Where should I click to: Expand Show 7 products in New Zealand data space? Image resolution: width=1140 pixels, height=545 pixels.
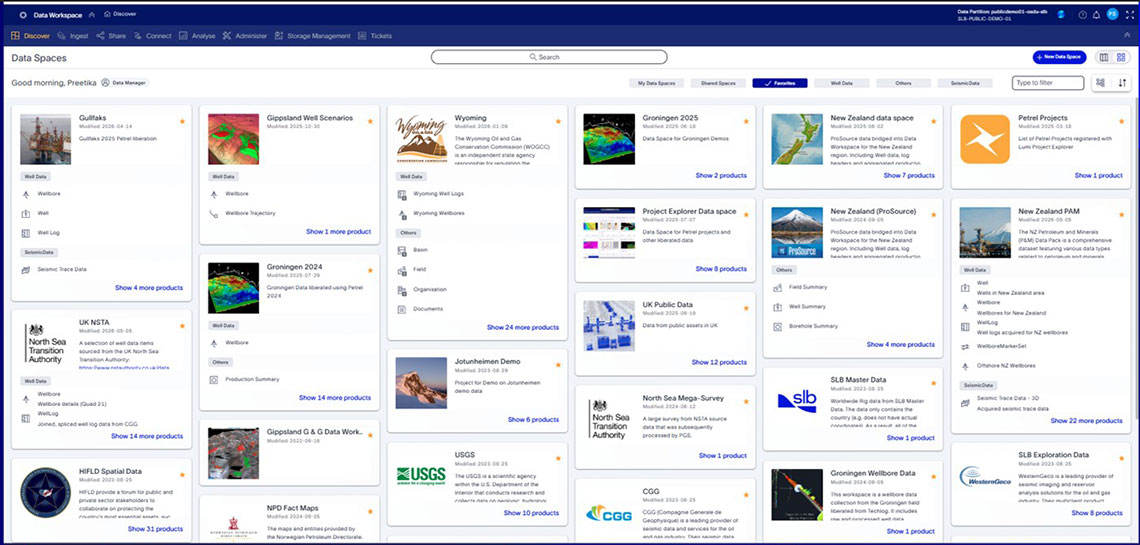click(x=909, y=176)
